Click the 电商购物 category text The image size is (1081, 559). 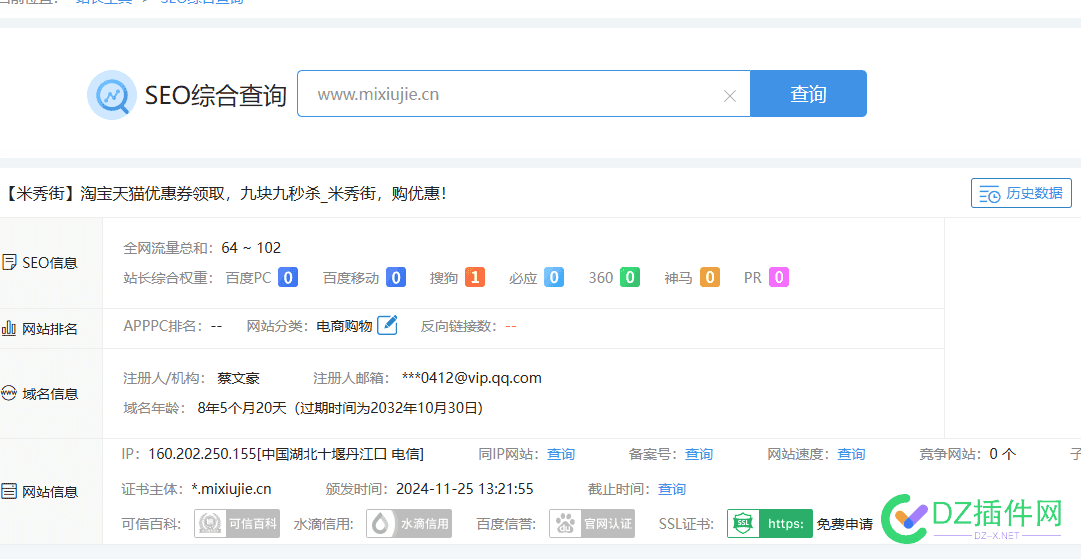[344, 326]
